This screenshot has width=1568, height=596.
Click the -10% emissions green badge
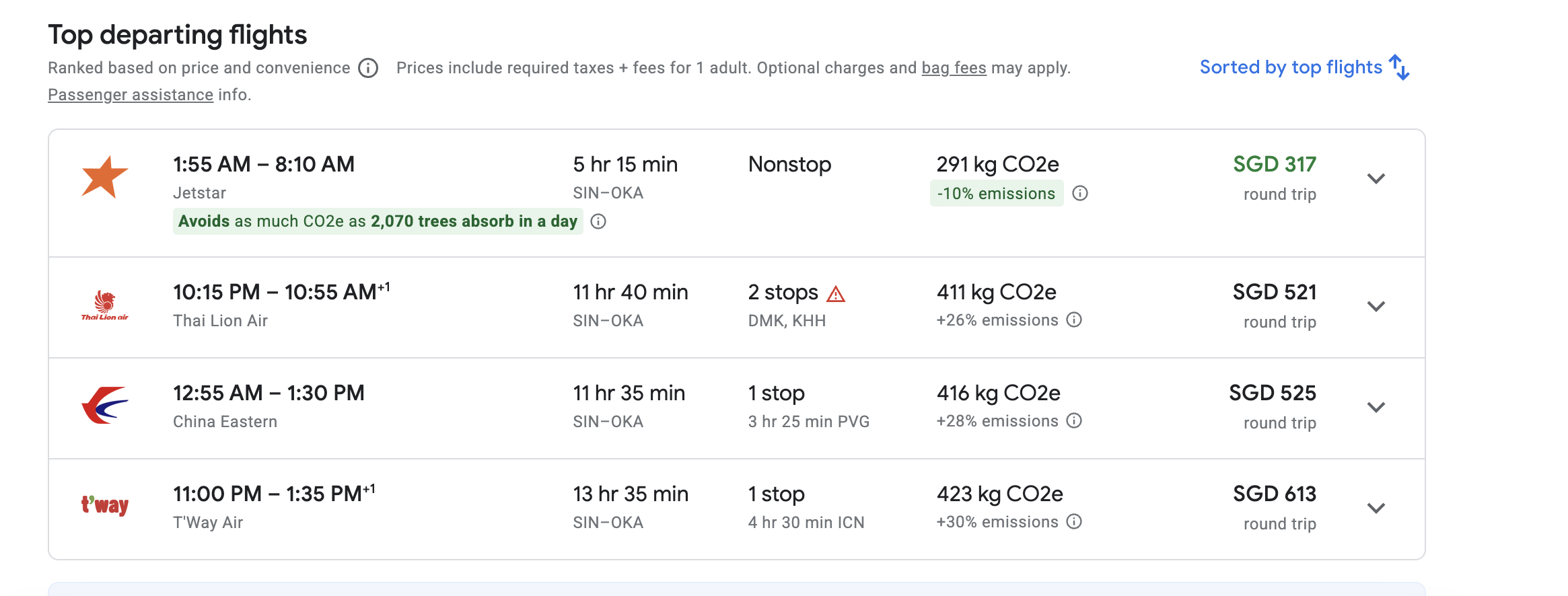997,194
